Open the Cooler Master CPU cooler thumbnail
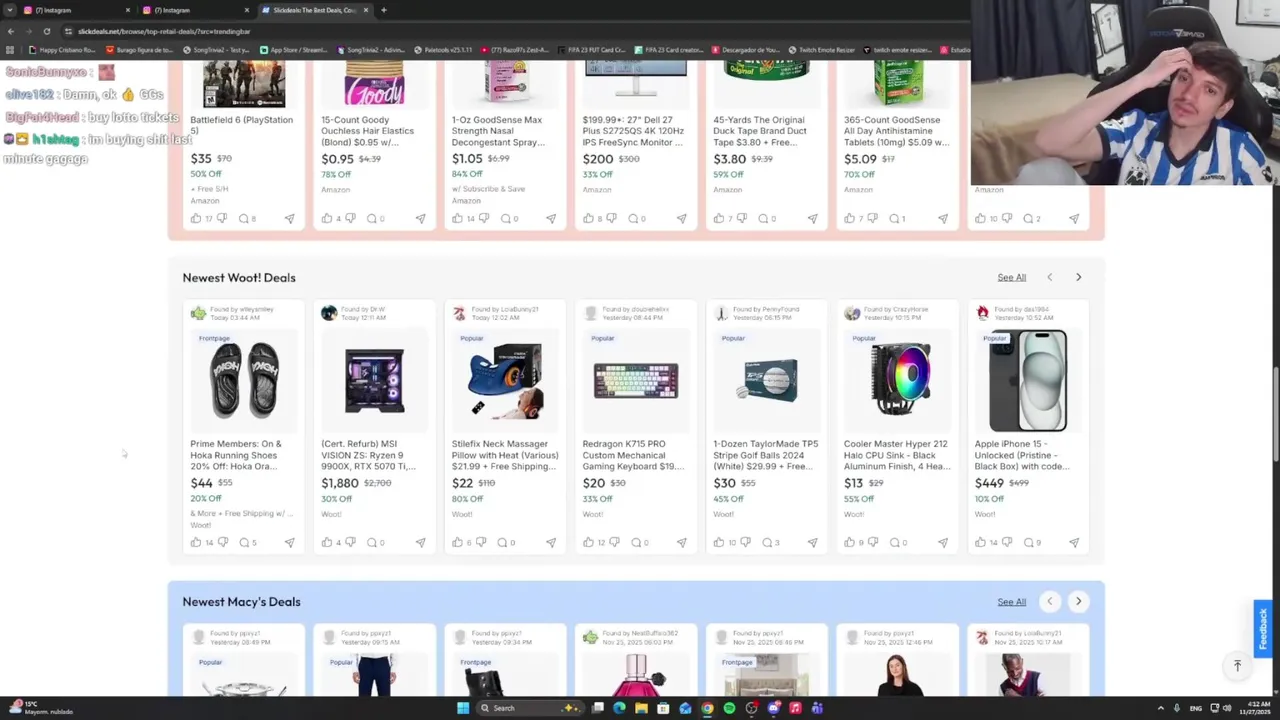 (x=898, y=380)
